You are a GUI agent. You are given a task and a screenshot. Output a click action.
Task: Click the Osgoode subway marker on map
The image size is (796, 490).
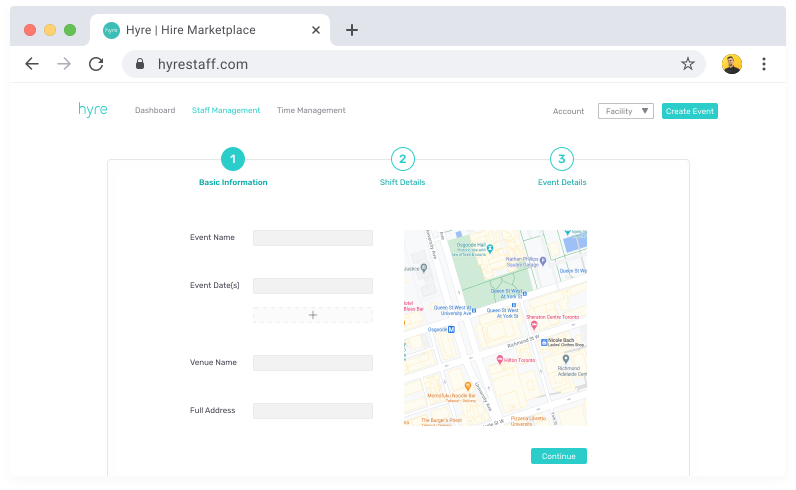[451, 330]
